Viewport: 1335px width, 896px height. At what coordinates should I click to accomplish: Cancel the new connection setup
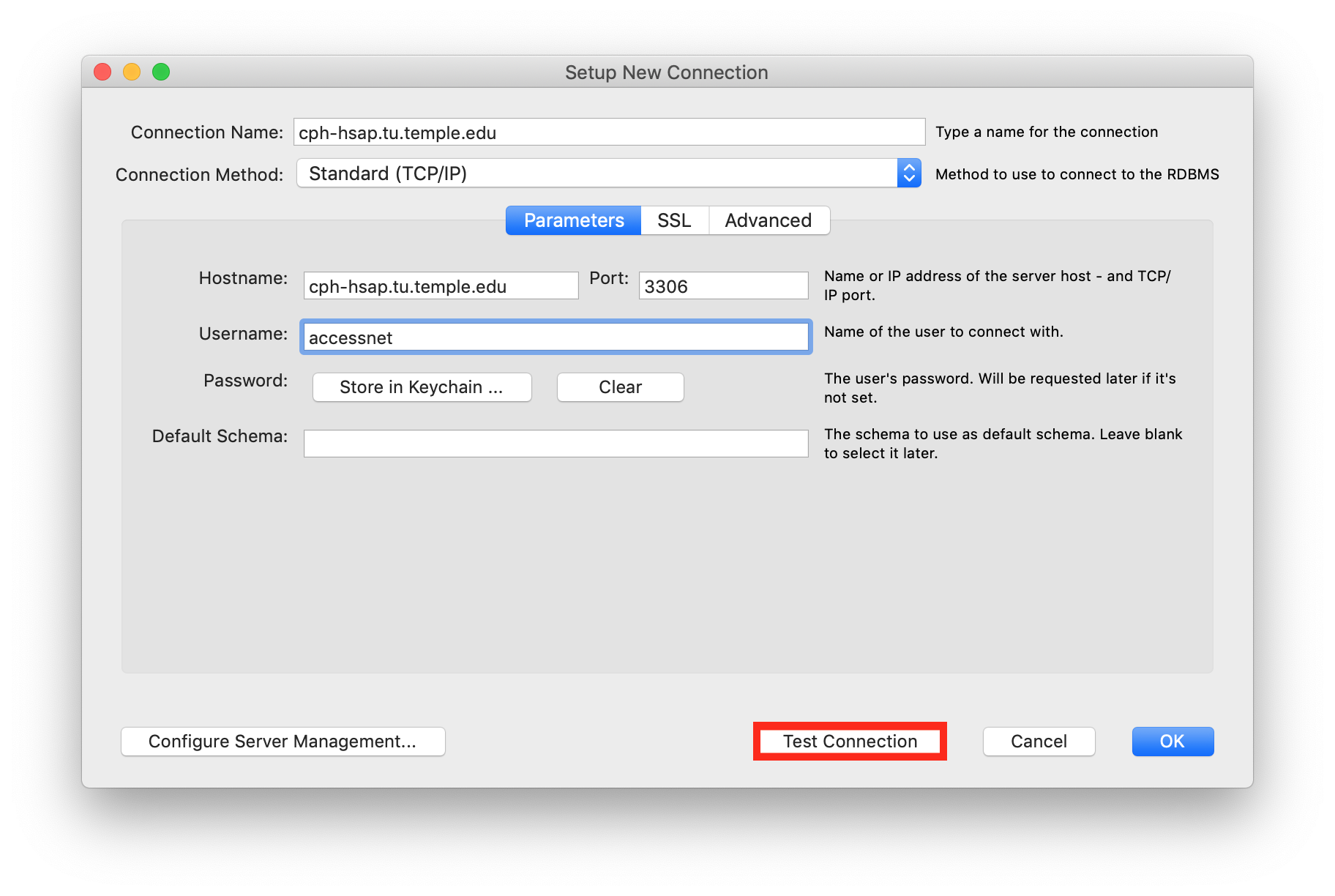[1039, 742]
